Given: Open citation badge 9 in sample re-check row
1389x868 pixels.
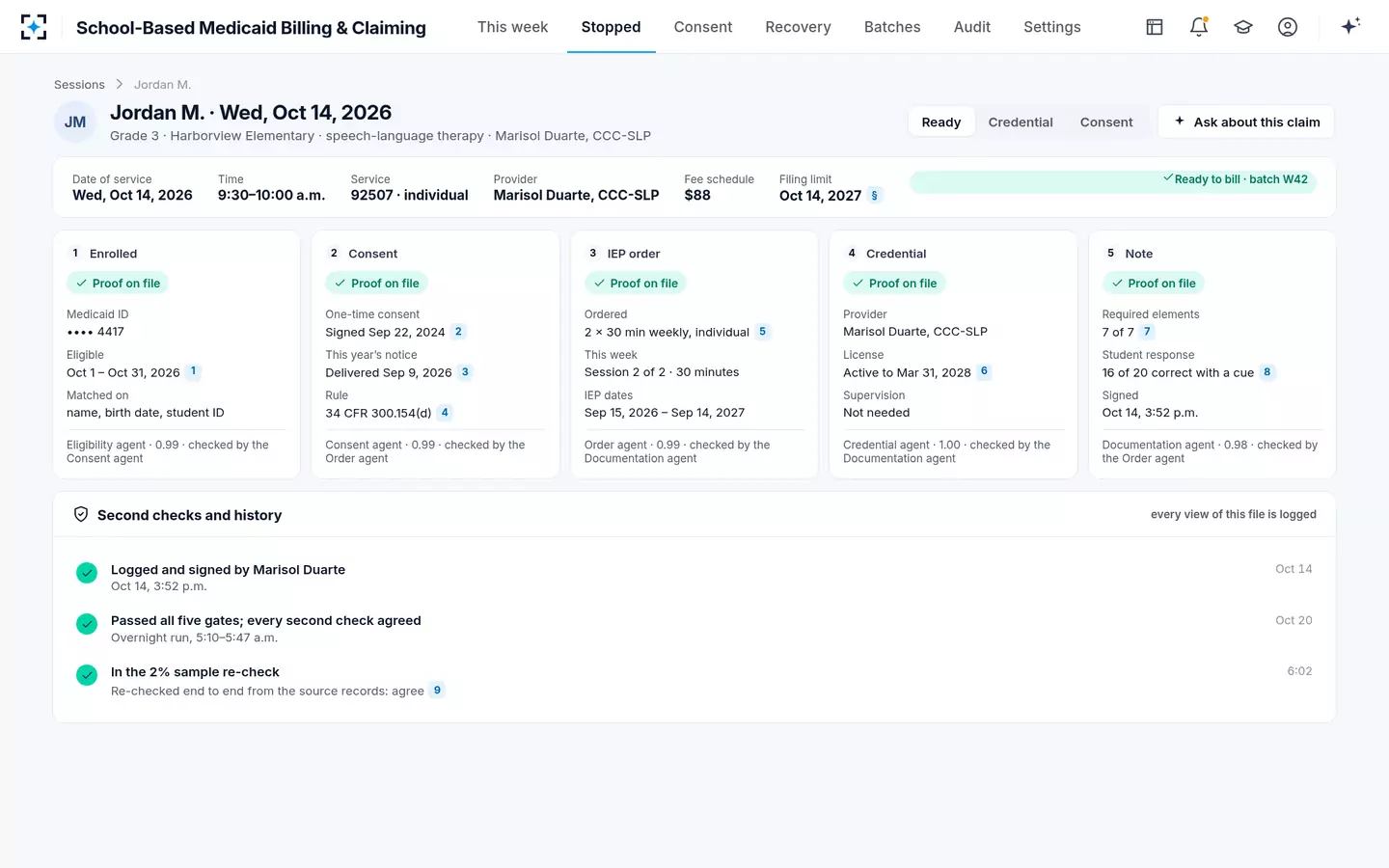Looking at the screenshot, I should tap(437, 691).
